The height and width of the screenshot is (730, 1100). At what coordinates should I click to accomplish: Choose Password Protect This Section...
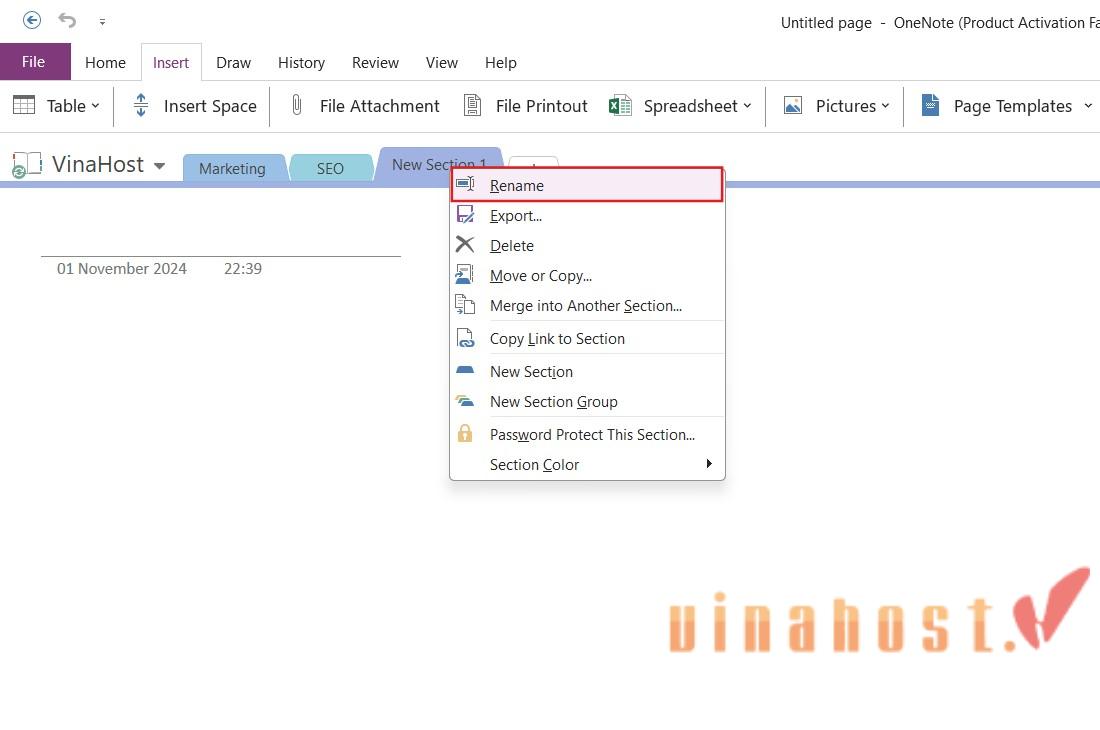[x=587, y=435]
